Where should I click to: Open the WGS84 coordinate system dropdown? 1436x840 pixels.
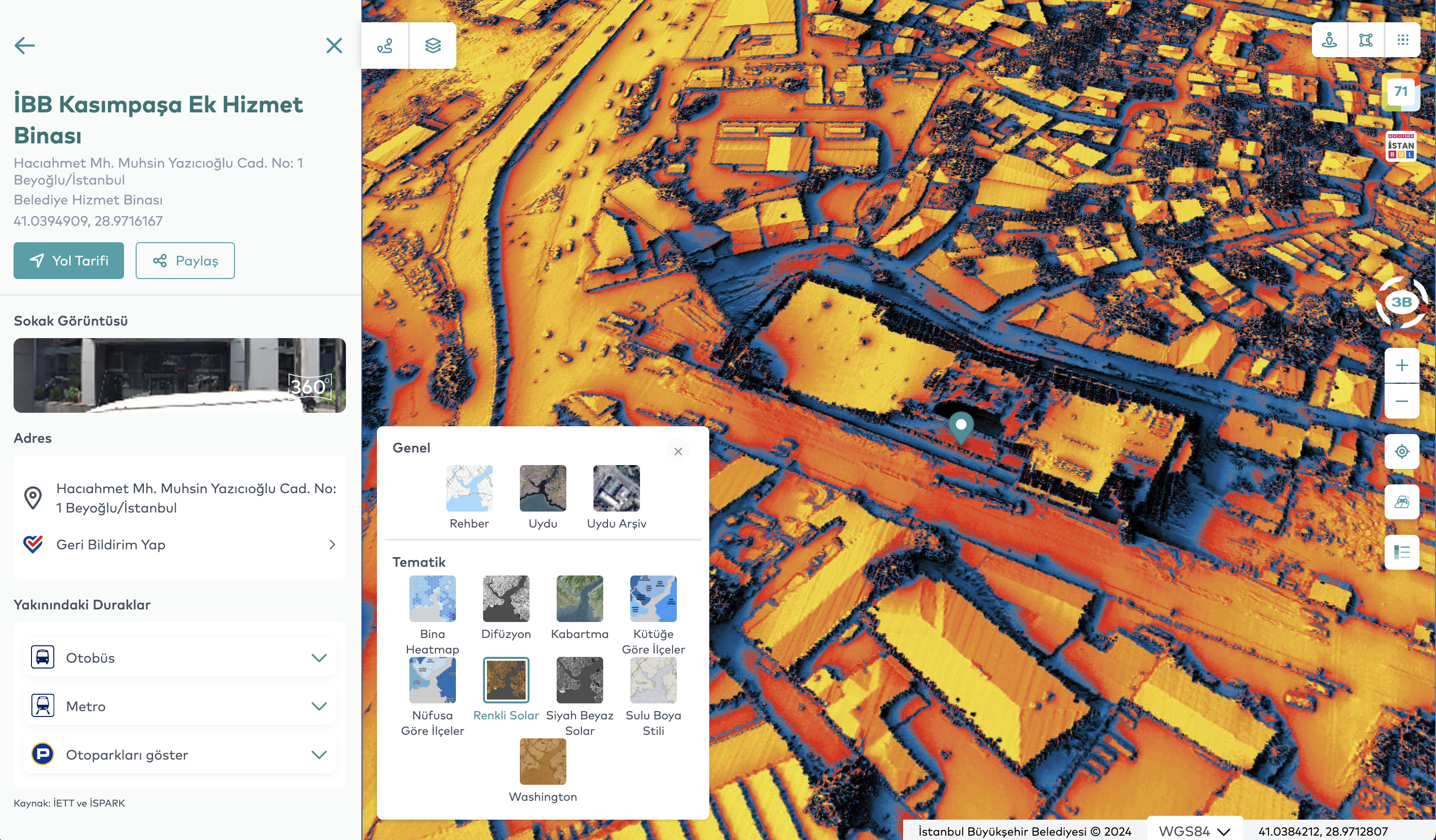click(x=1194, y=831)
